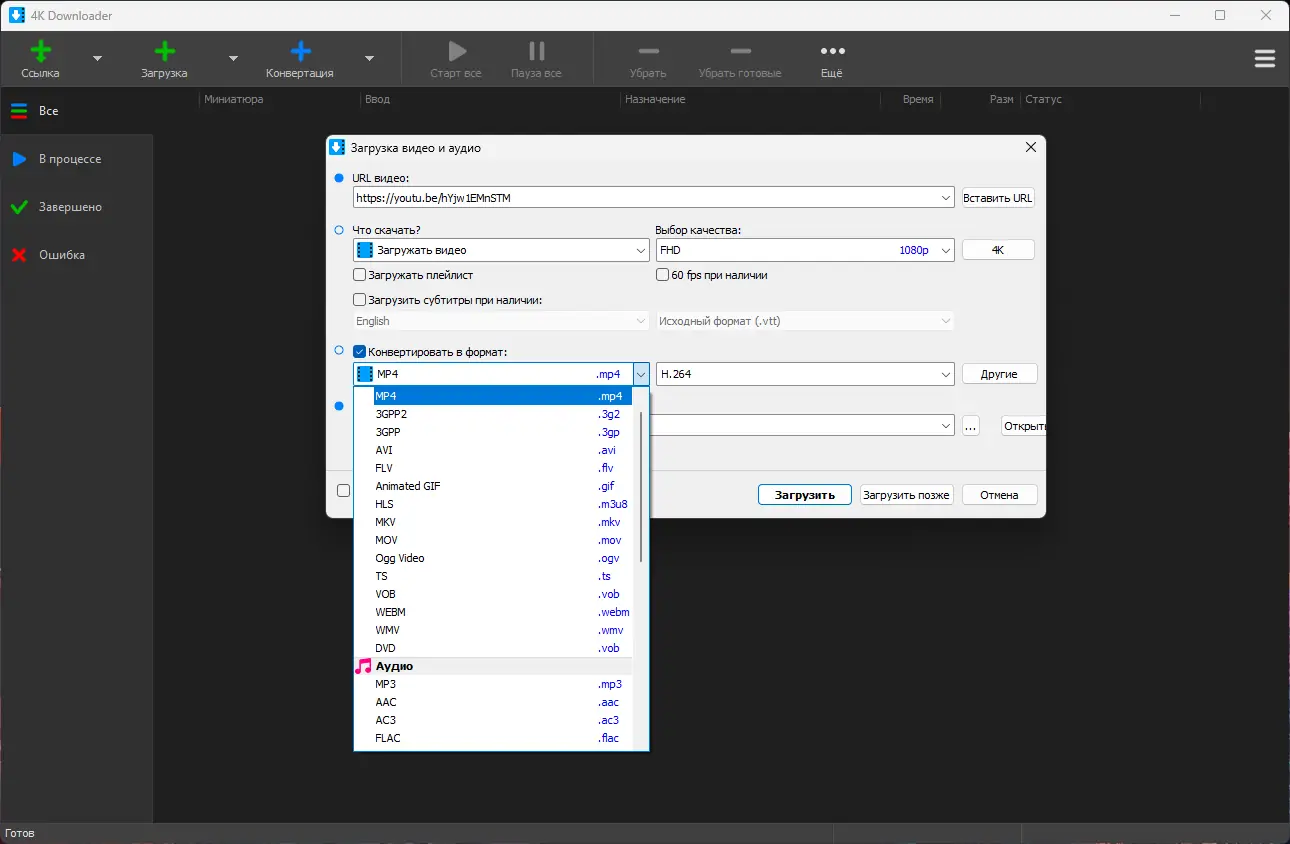Choose MP3 in the audio formats list

[386, 684]
